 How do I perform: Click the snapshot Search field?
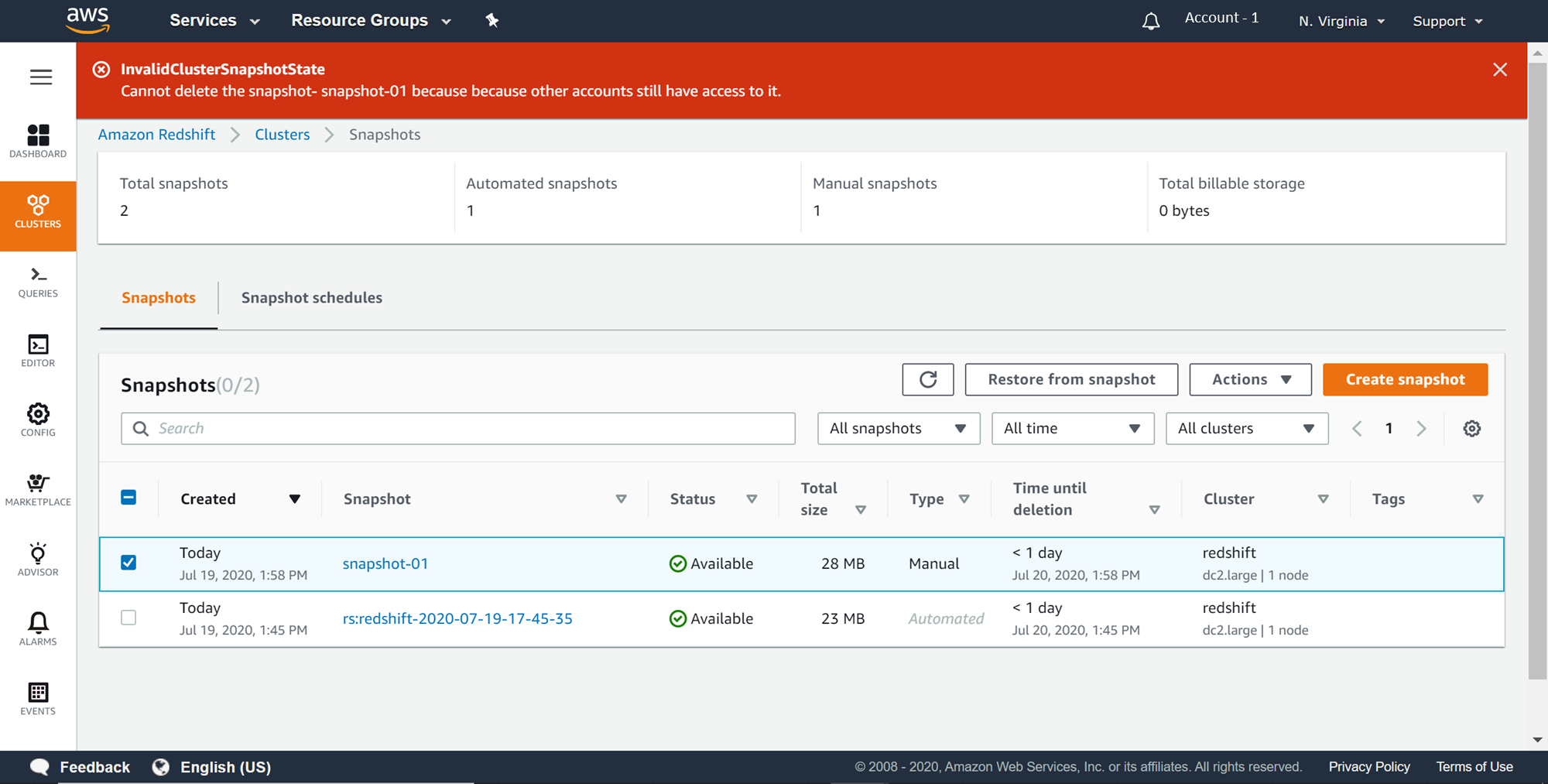tap(464, 429)
